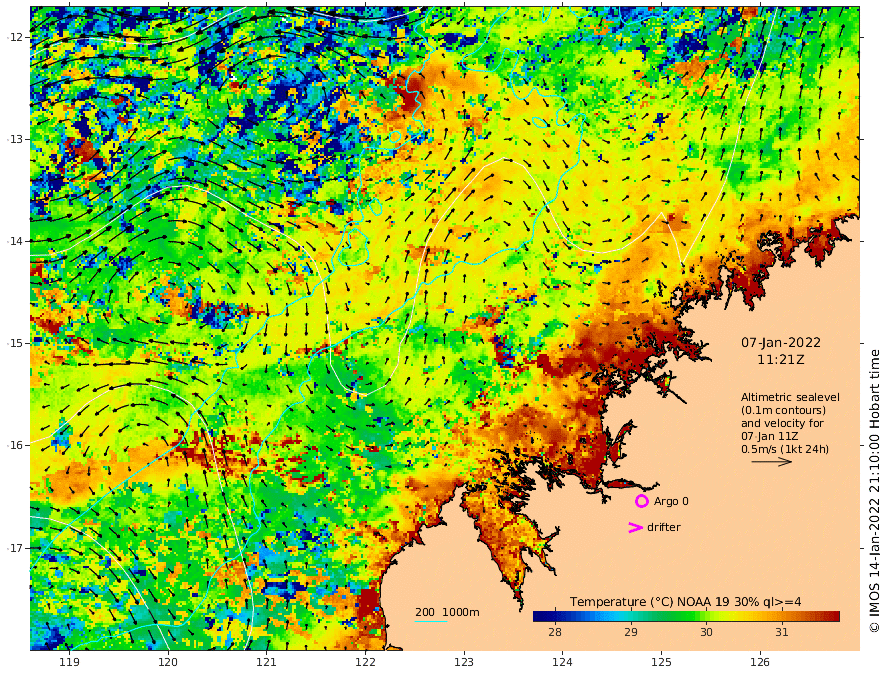Screen dimensions: 880x680
Task: Click the green middle of the temperature colorbar
Action: 686,617
